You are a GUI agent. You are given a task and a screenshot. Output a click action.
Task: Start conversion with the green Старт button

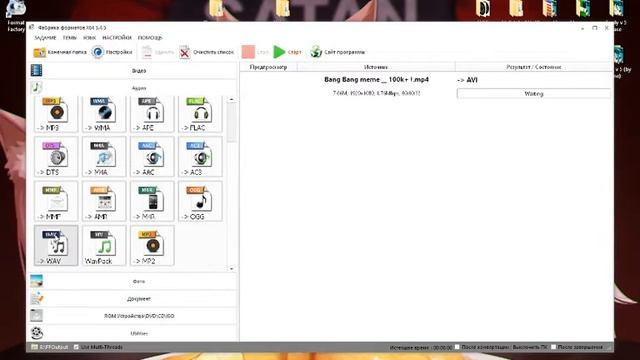[287, 52]
